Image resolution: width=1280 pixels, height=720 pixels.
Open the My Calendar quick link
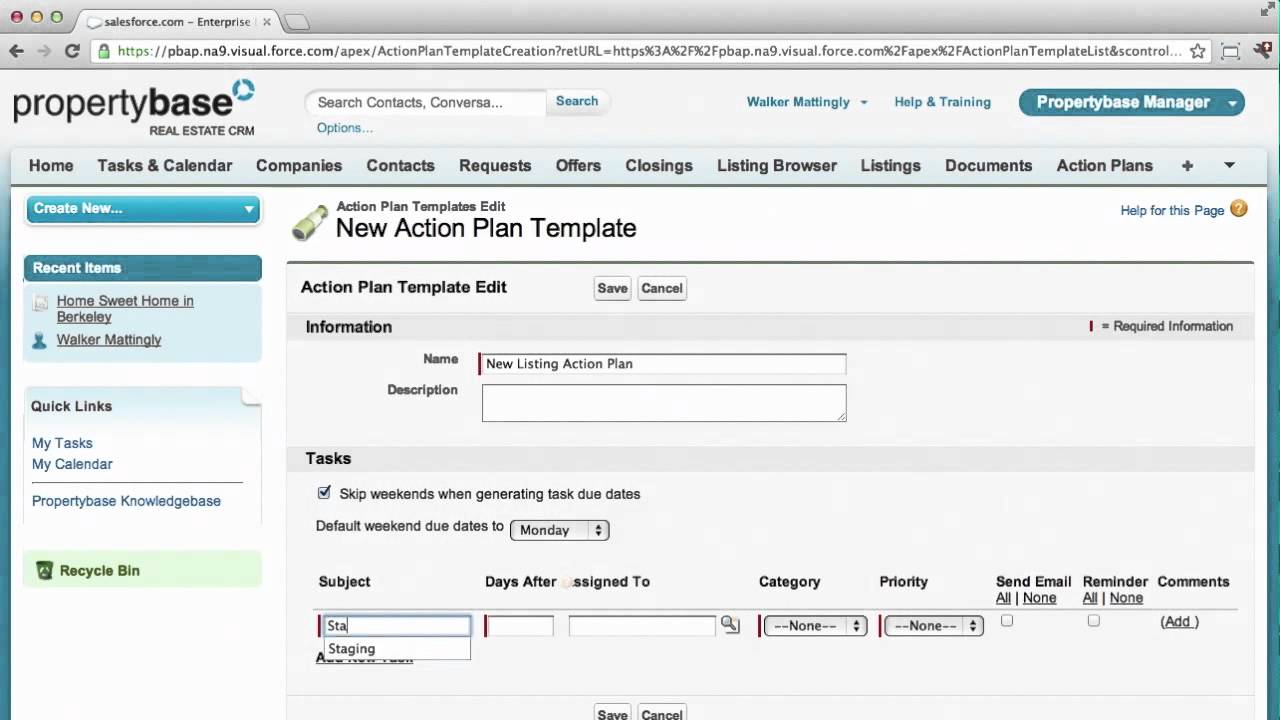tap(72, 464)
